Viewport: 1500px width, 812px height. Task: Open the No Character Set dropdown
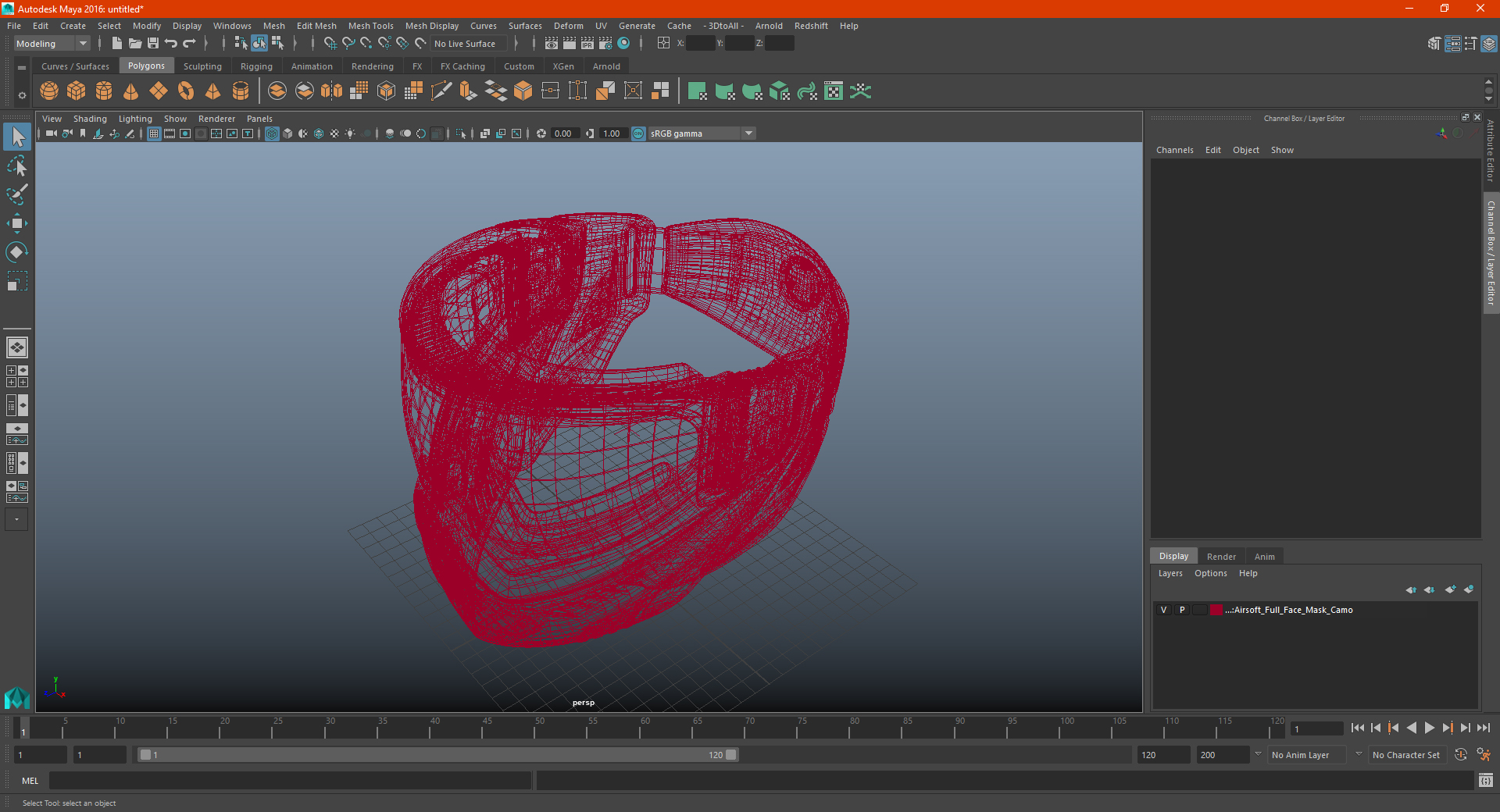[1407, 755]
